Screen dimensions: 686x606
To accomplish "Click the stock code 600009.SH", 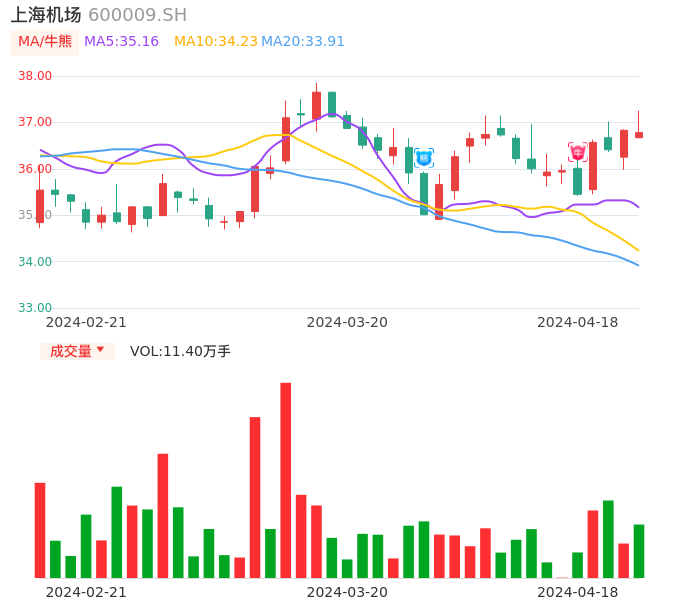I will [137, 15].
